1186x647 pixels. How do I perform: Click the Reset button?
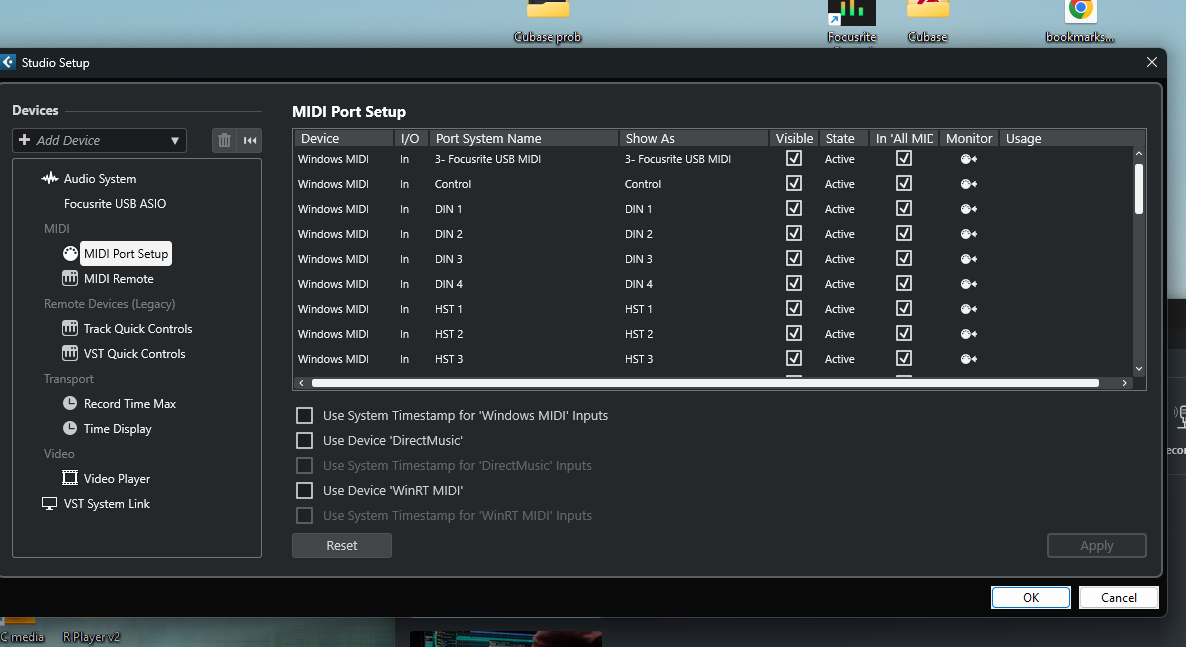(x=342, y=546)
